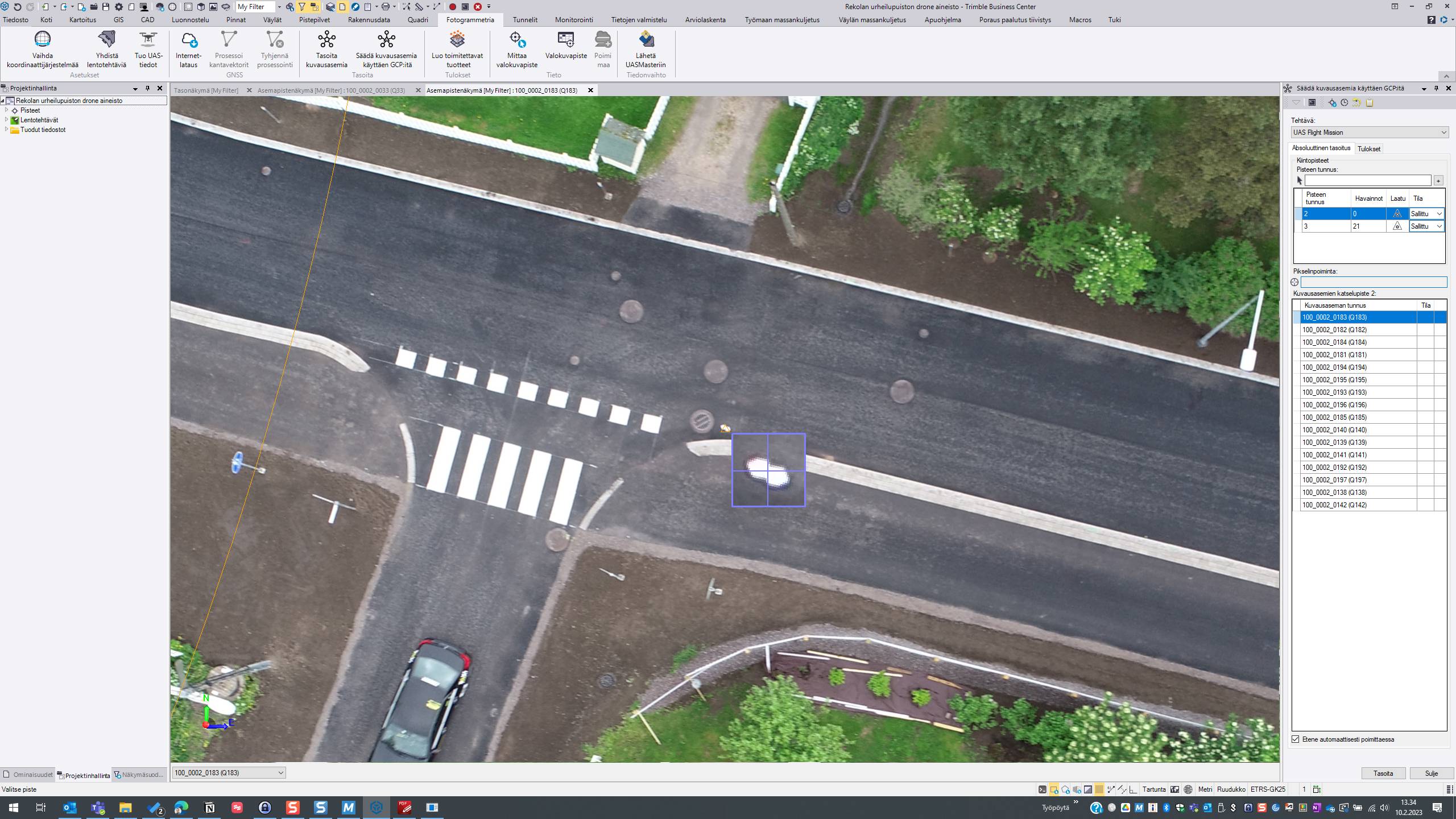This screenshot has width=1456, height=819.
Task: Open the Näkymäsuod... panel tab
Action: [139, 775]
